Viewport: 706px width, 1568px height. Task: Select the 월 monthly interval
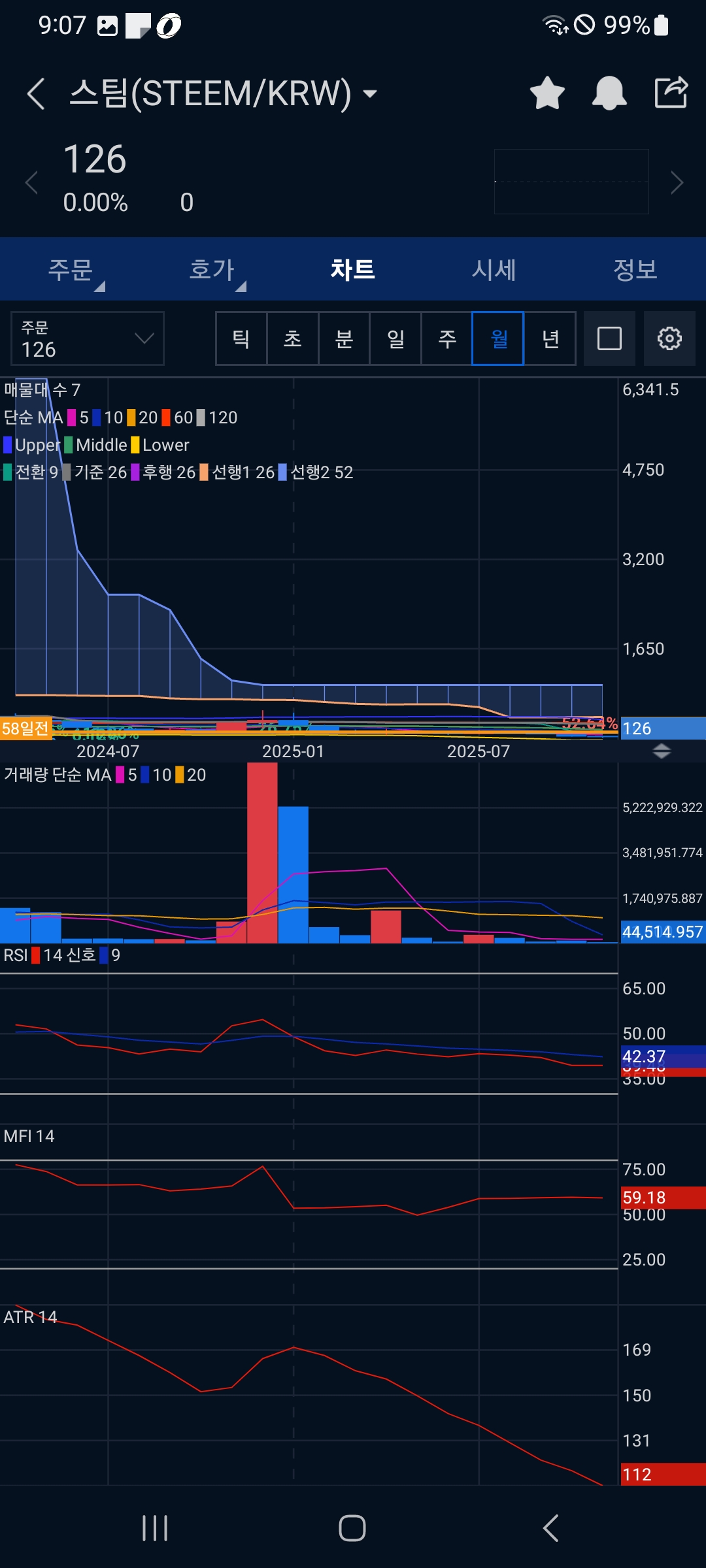coord(498,338)
